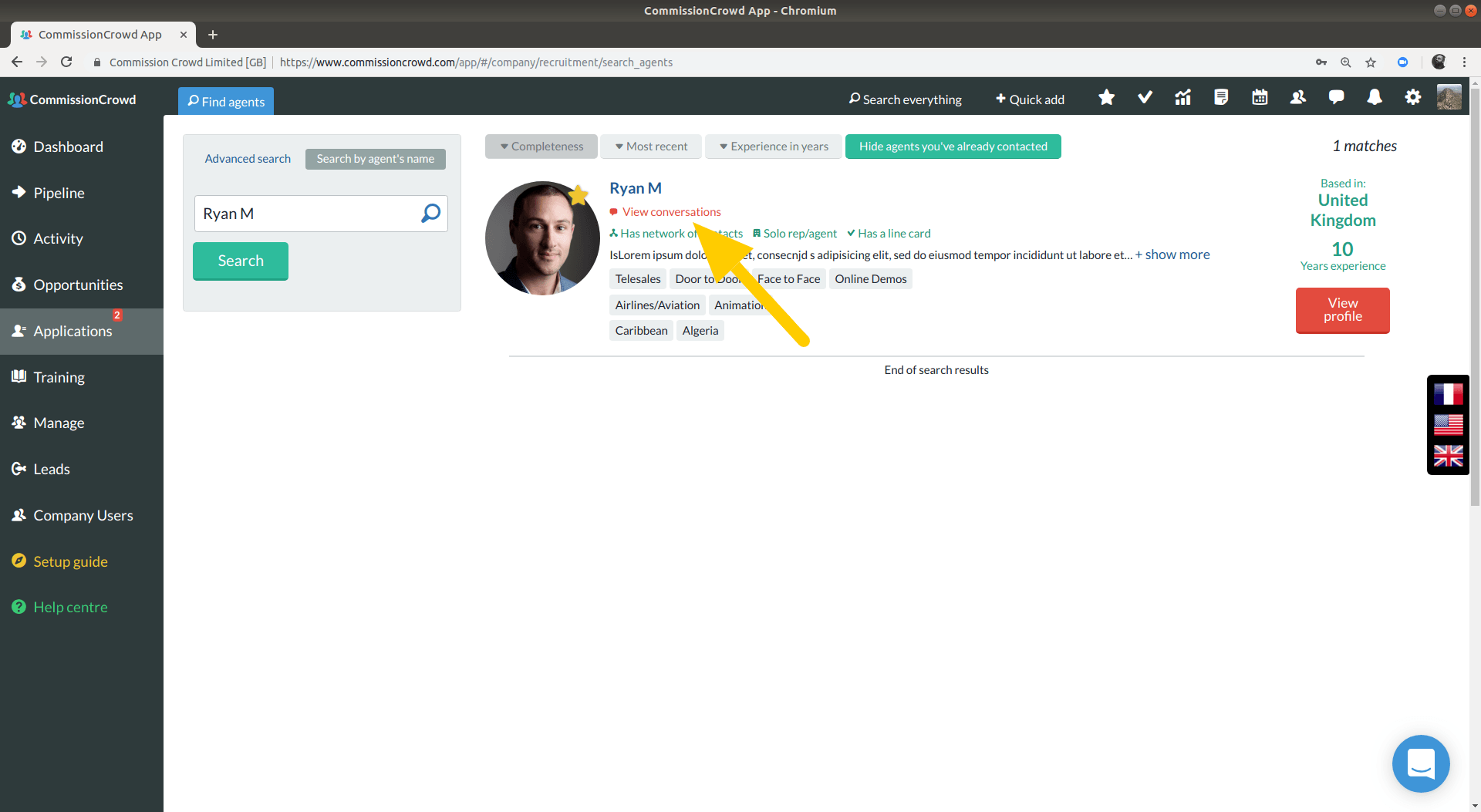Screen dimensions: 1481x812
Task: Open the chat messages icon
Action: pos(1336,97)
